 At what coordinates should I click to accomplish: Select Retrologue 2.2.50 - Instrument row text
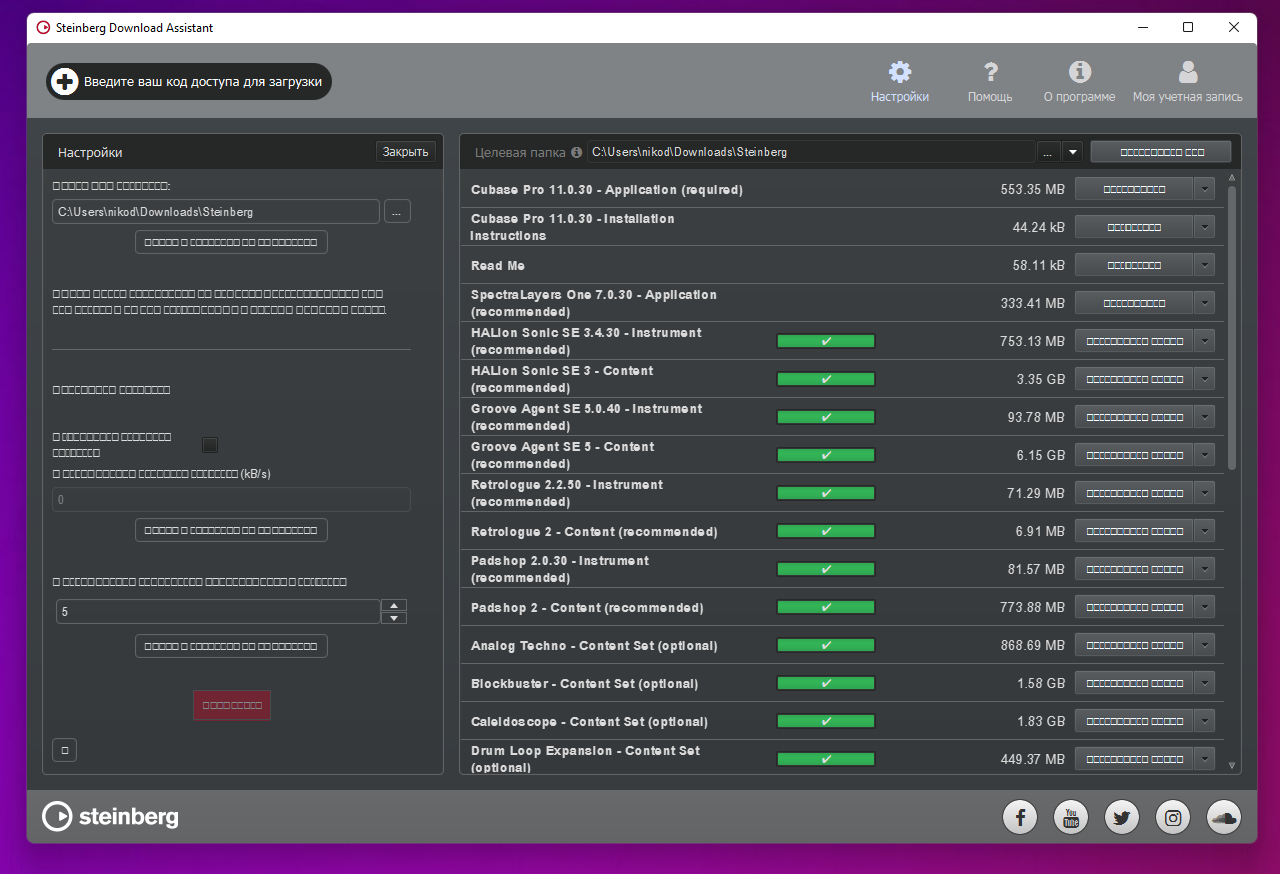(567, 493)
